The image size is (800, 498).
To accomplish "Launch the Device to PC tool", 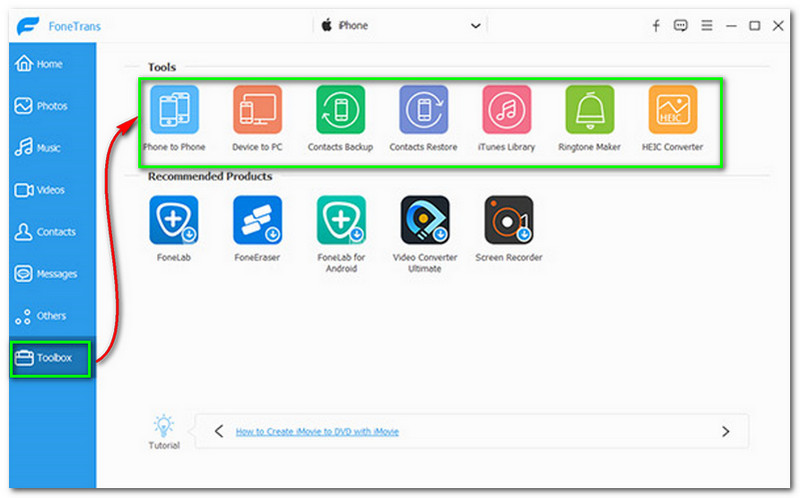I will pyautogui.click(x=257, y=111).
